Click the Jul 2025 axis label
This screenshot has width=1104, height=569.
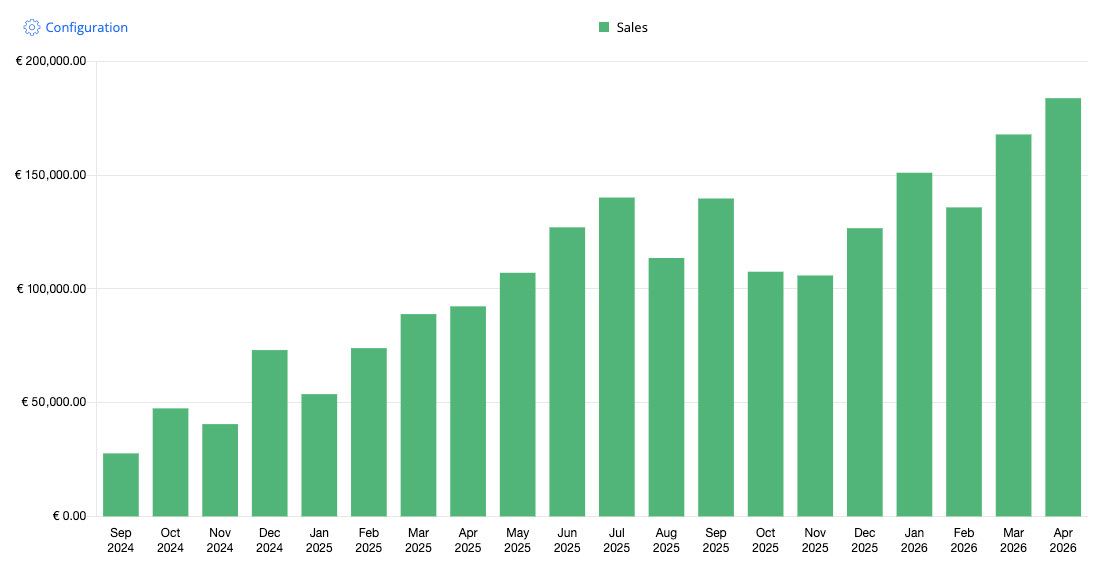[617, 540]
